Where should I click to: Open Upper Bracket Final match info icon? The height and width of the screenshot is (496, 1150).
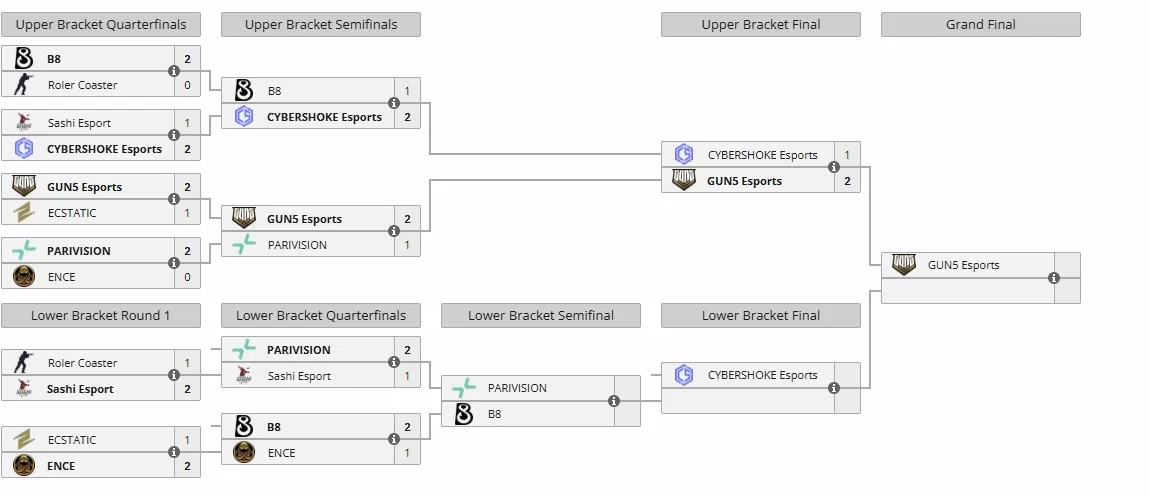coord(834,167)
